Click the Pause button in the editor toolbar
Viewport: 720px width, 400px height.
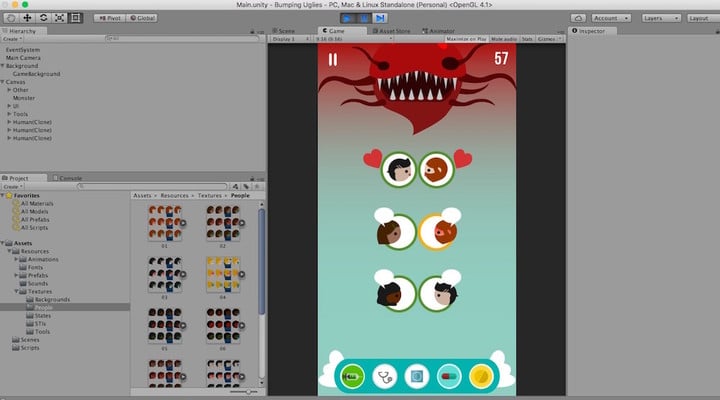click(x=364, y=18)
